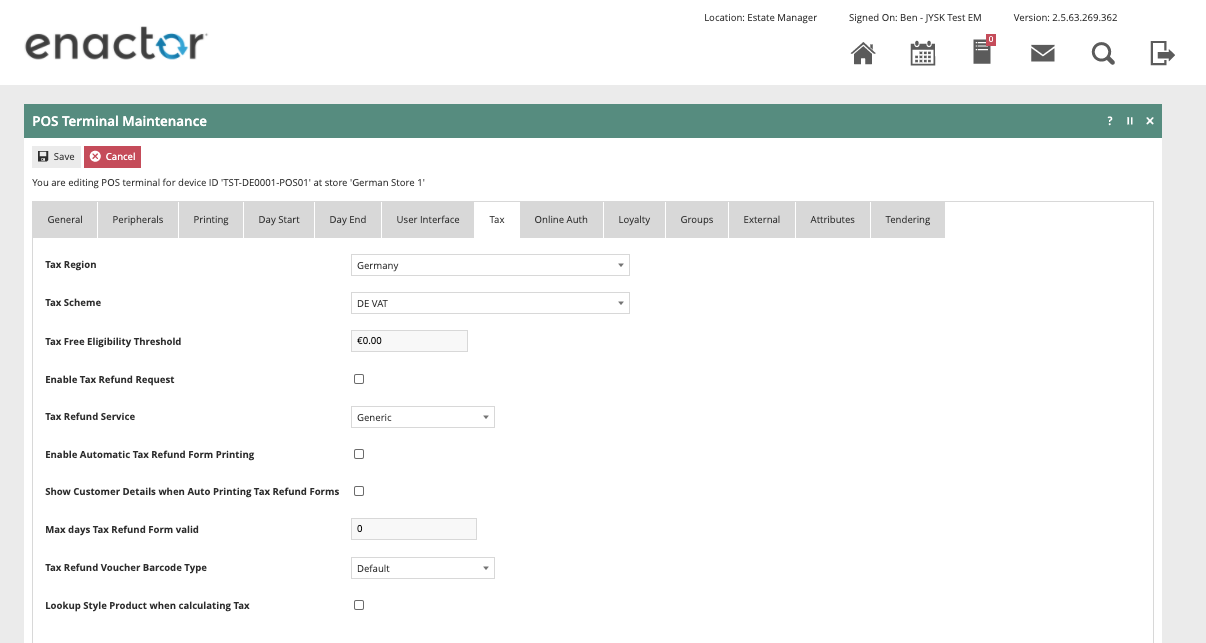Click the Tax Free Eligibility Threshold field
This screenshot has width=1206, height=643.
[409, 341]
